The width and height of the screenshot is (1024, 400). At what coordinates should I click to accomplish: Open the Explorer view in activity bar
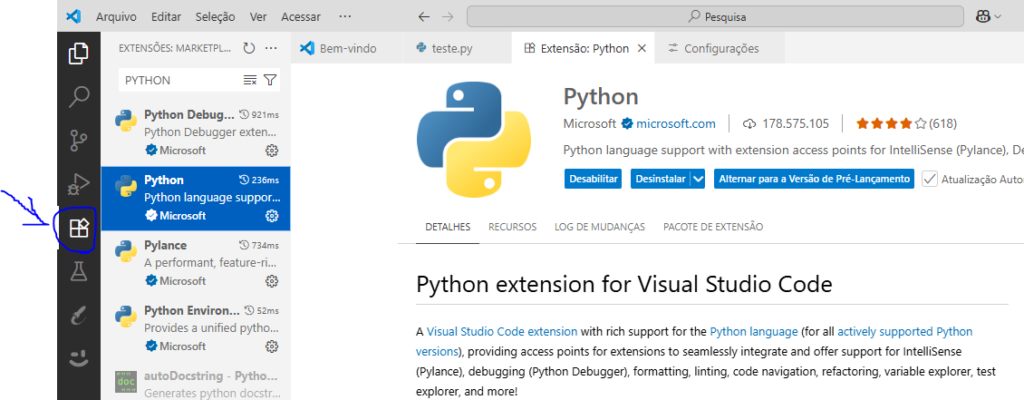pyautogui.click(x=79, y=55)
